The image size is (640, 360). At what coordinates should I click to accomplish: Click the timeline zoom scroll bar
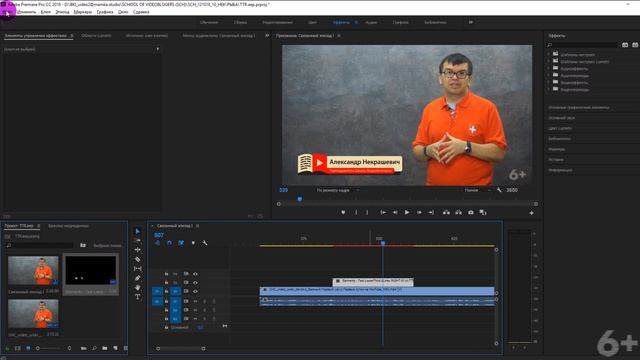click(180, 348)
